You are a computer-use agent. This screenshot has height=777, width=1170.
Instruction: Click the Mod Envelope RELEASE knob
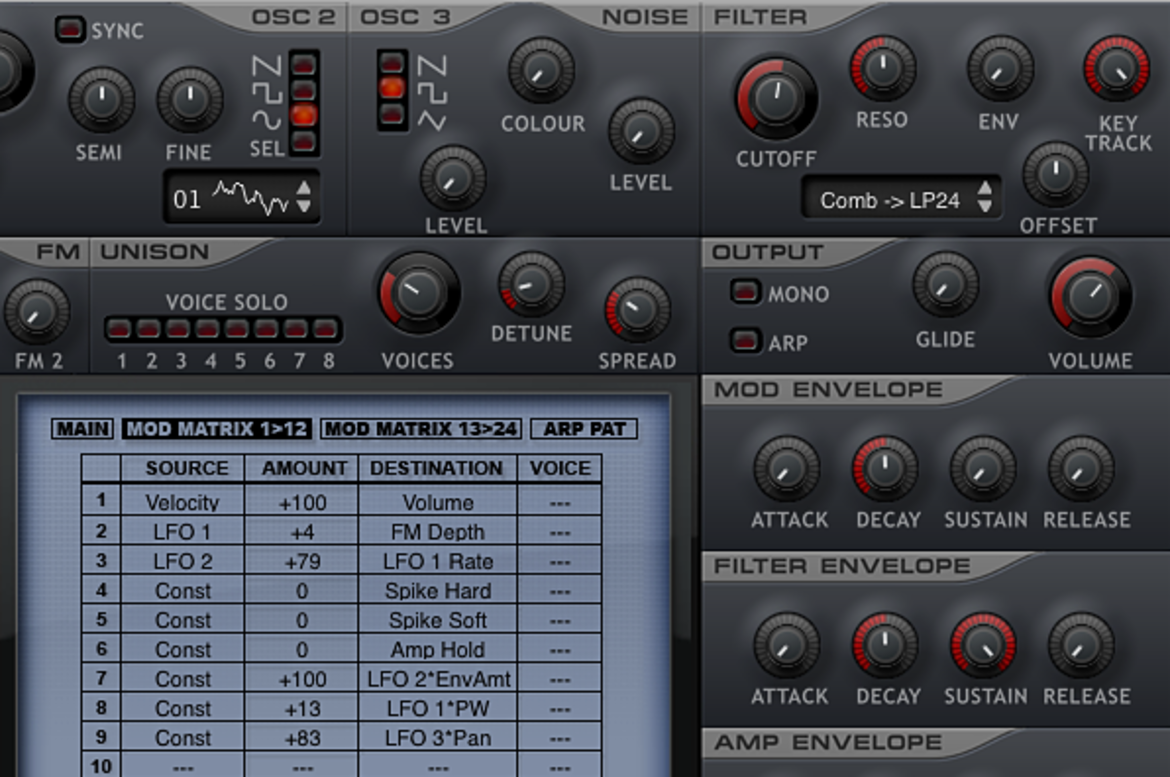pos(1082,469)
